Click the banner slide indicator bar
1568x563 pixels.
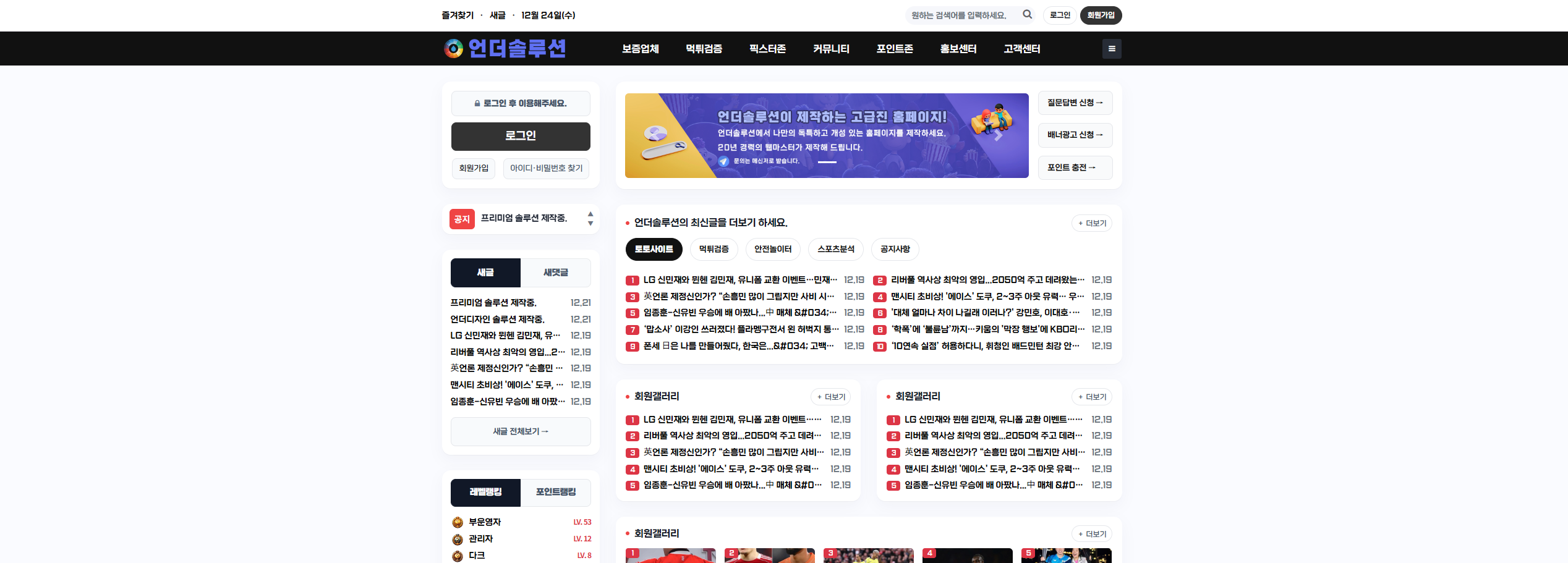click(x=827, y=162)
